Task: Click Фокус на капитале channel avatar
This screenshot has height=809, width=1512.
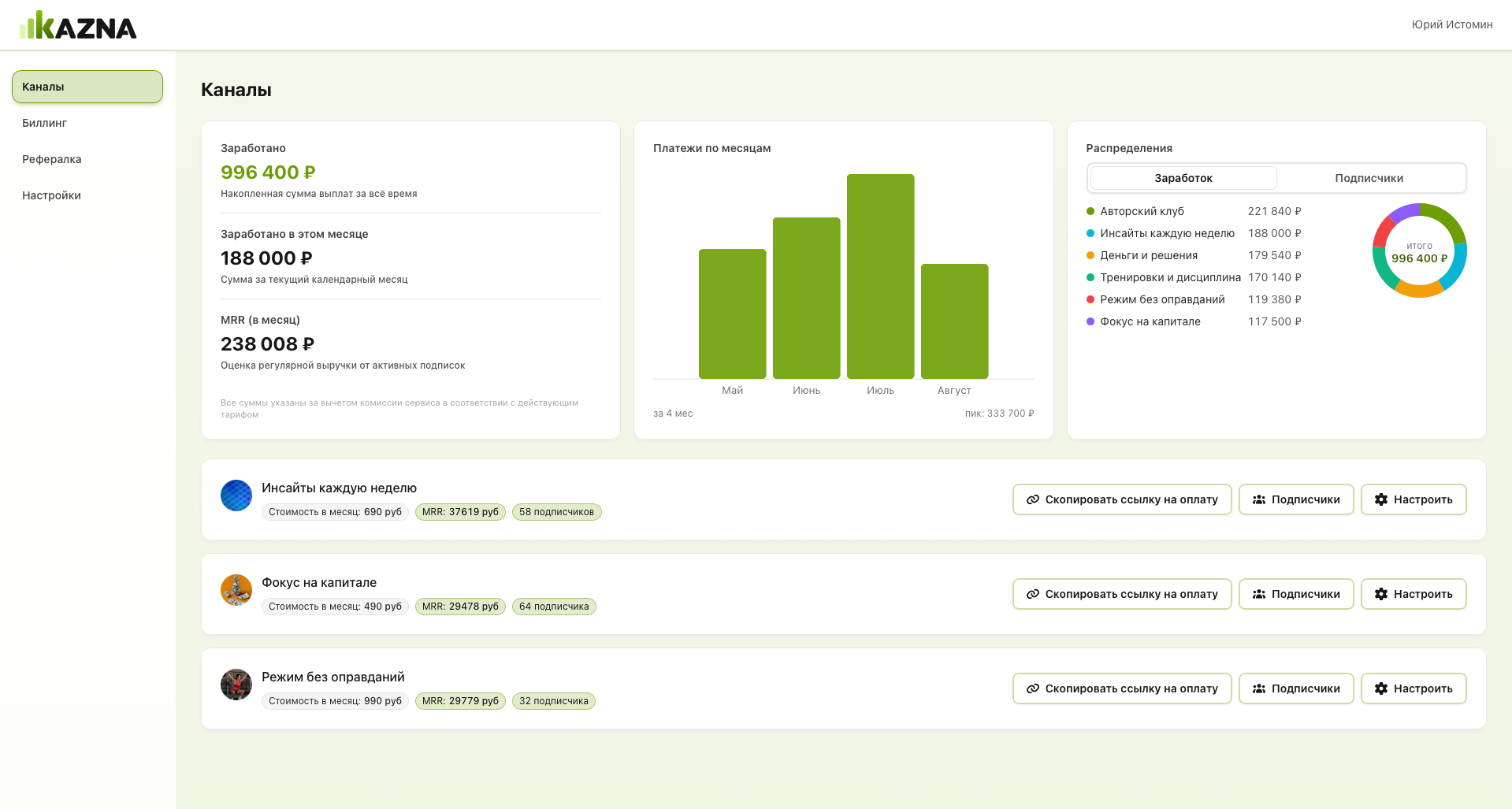Action: 236,590
